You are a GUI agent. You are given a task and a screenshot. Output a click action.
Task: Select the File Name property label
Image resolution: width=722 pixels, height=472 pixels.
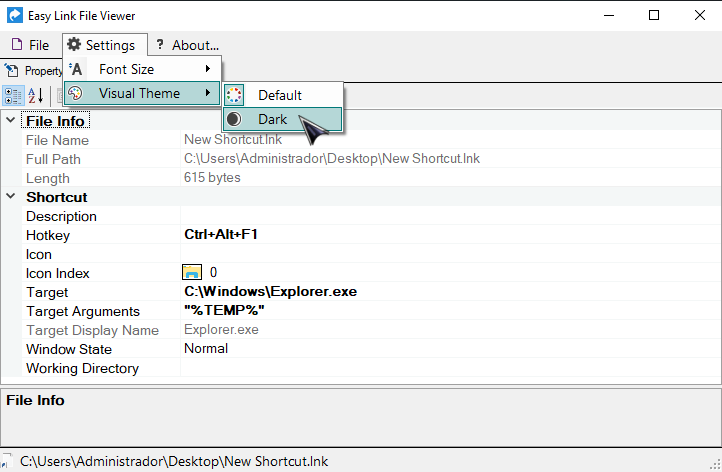tap(57, 140)
